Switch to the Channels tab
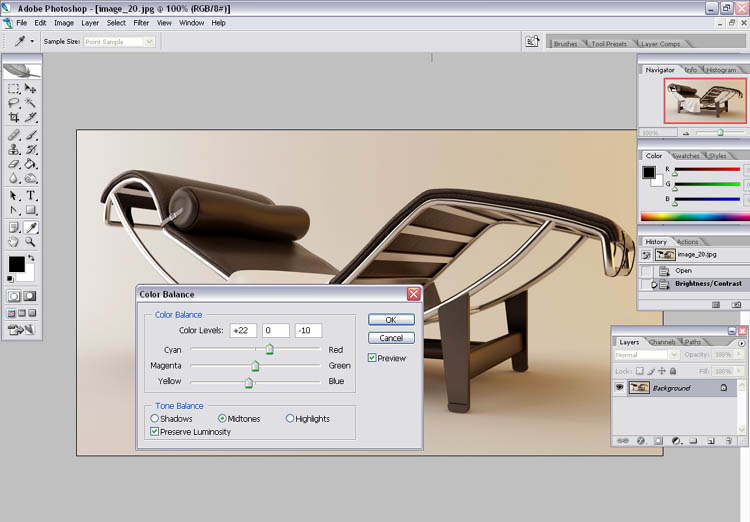This screenshot has width=750, height=522. coord(662,342)
